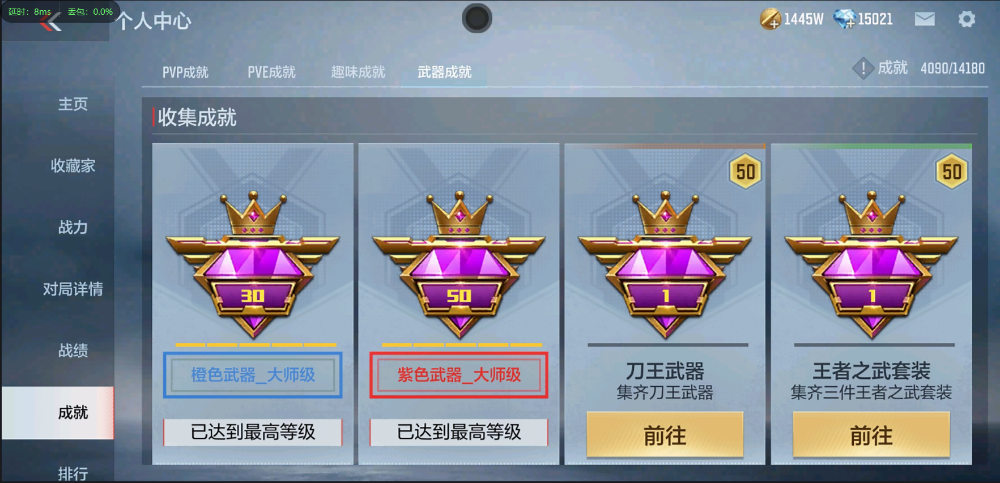Click the 紫色武器_大师级 label box
1000x483 pixels.
click(x=459, y=375)
